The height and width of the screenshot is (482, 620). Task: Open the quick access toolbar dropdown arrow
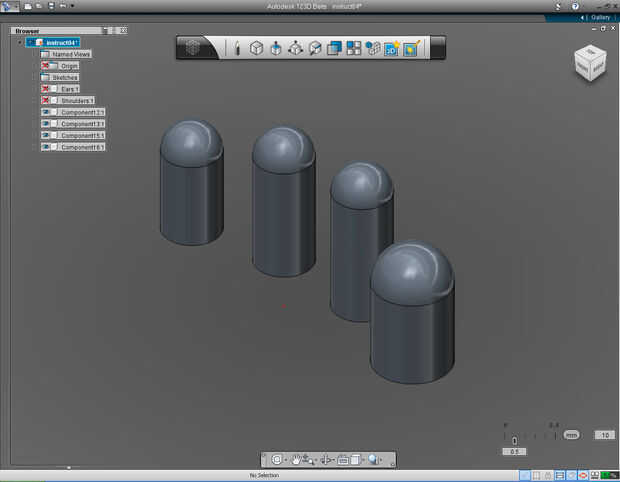72,6
